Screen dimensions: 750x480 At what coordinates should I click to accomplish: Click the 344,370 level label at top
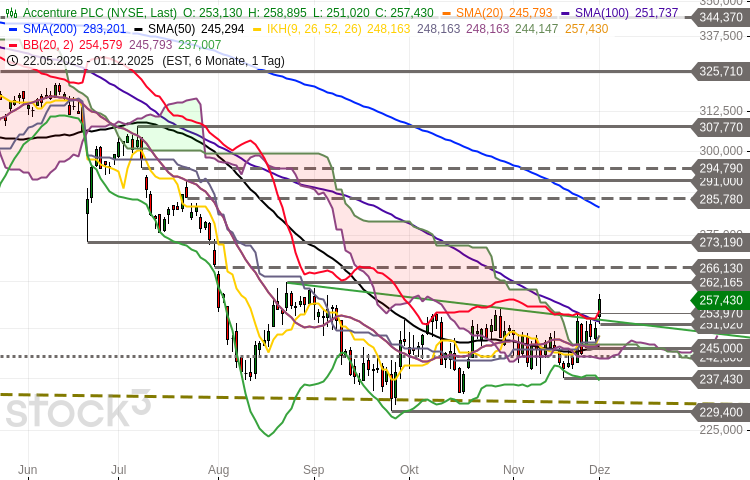click(x=718, y=18)
